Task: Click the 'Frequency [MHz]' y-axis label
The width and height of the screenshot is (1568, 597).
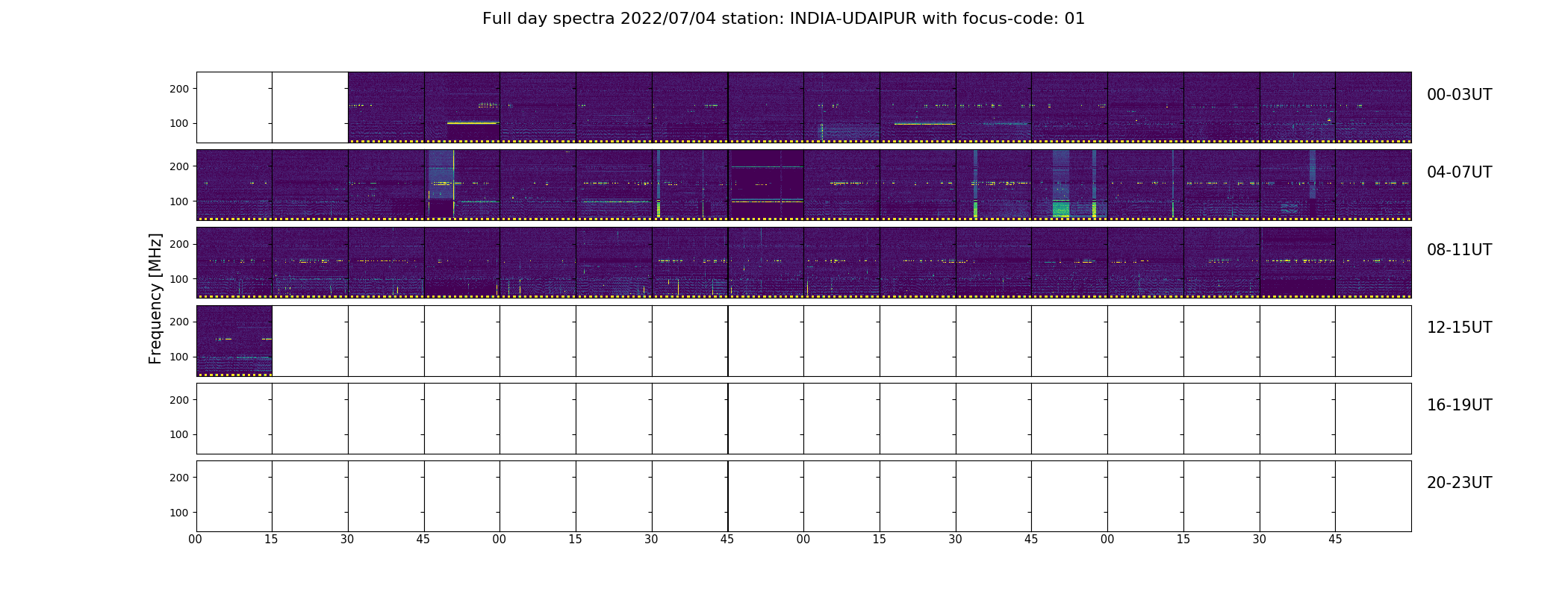Action: click(155, 298)
